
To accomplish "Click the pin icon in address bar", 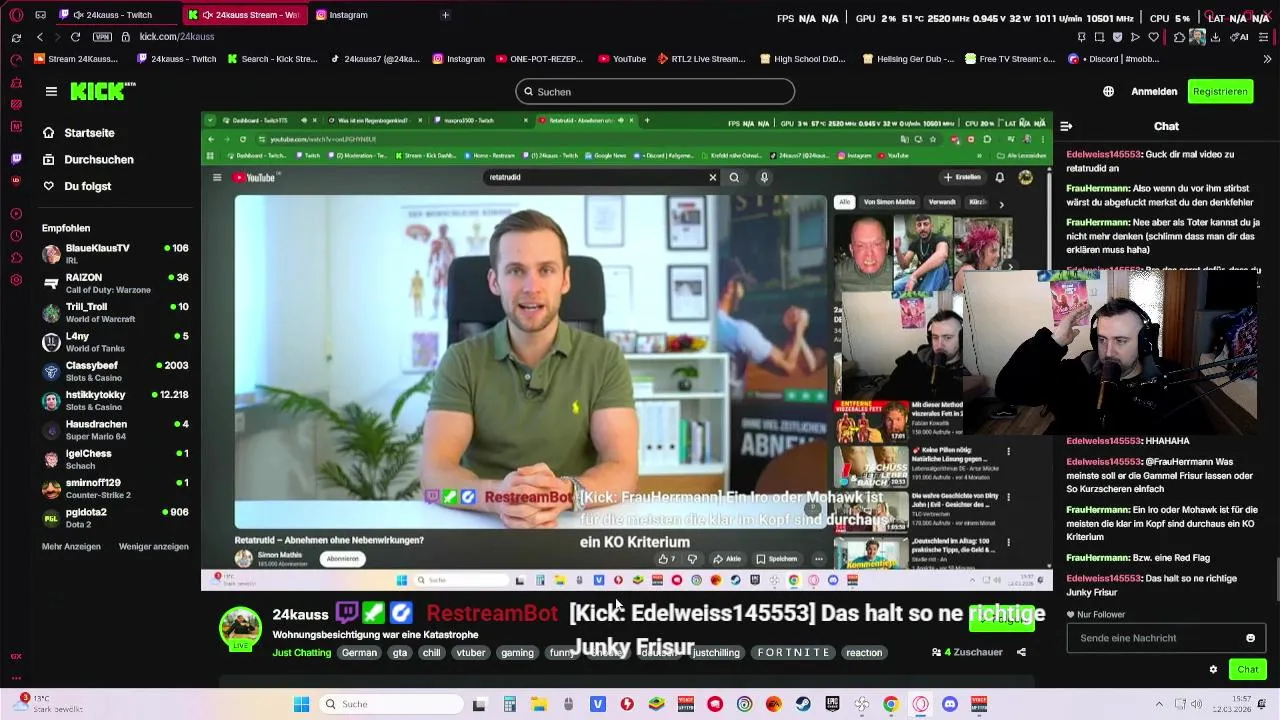I will pos(1082,37).
